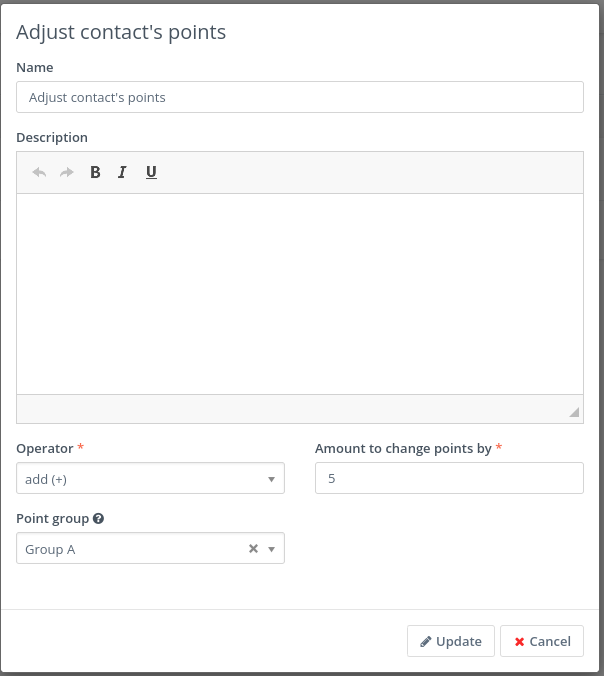Click inside the Description text area

tap(300, 293)
